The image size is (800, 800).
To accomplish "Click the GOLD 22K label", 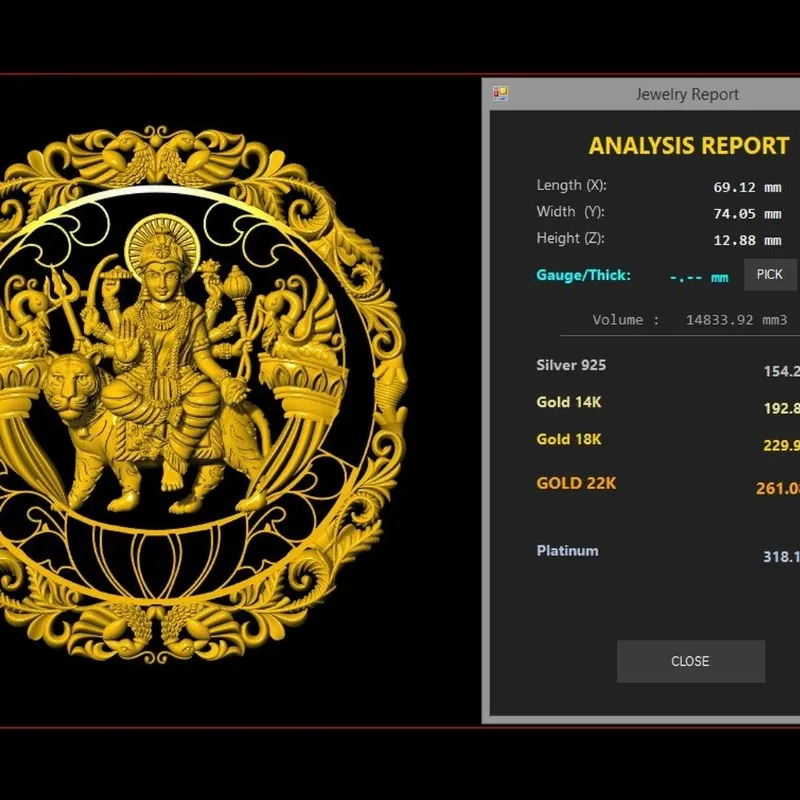I will 577,483.
